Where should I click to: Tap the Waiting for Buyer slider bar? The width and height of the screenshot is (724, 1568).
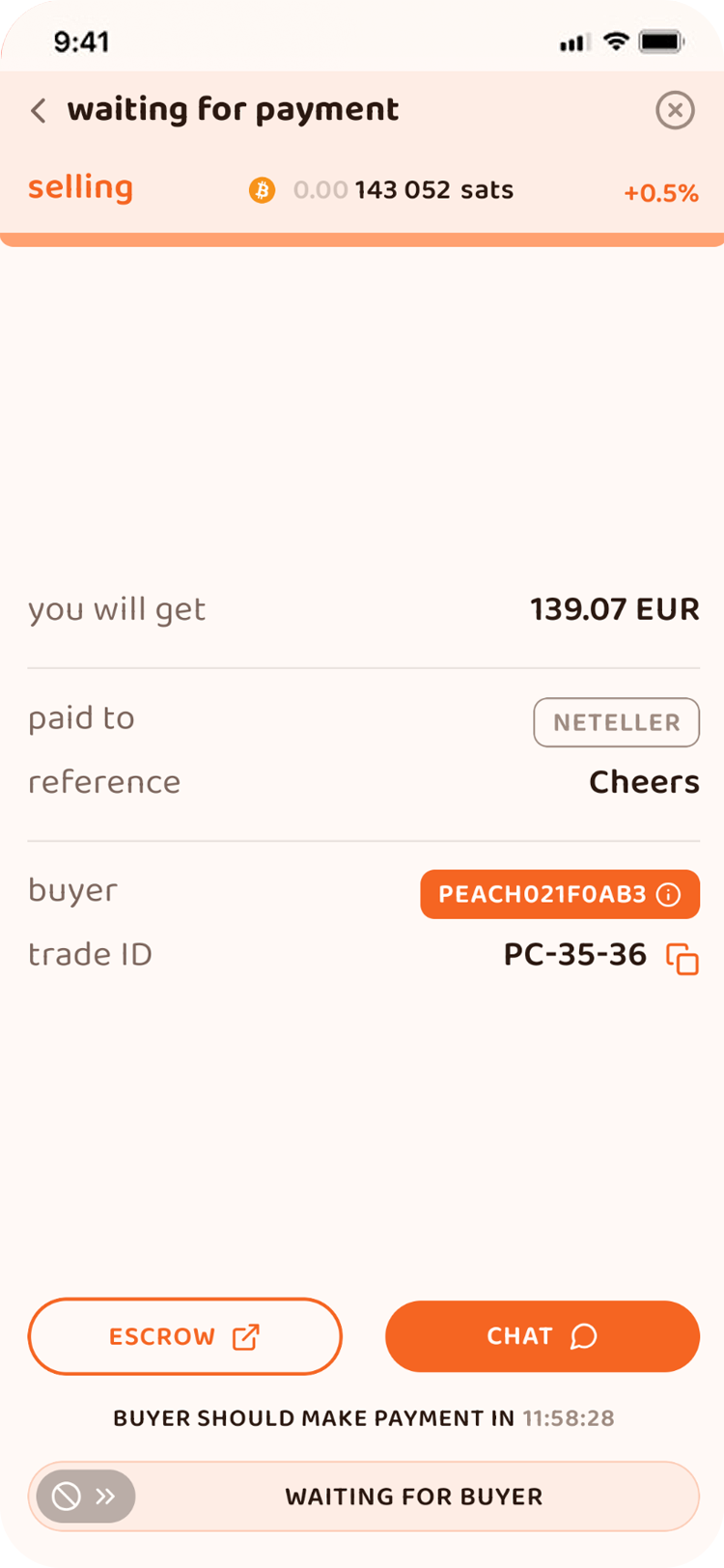pyautogui.click(x=363, y=1497)
